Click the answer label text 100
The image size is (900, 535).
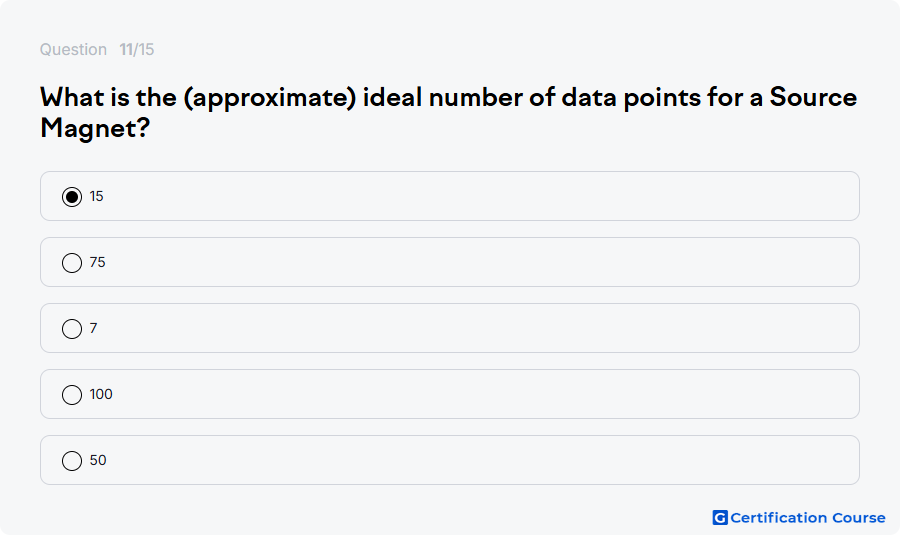click(x=101, y=394)
